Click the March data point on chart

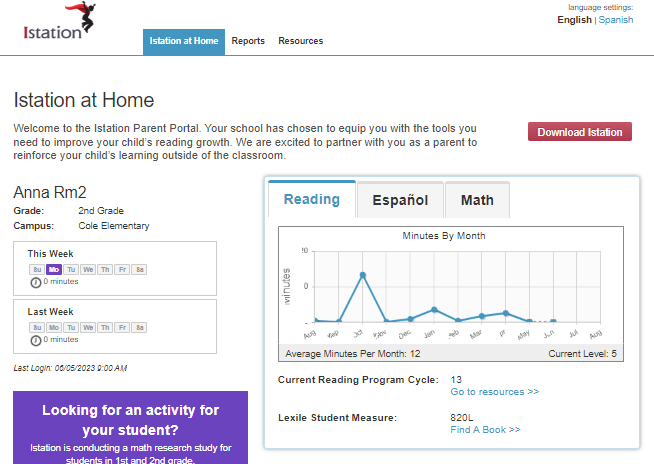[482, 316]
